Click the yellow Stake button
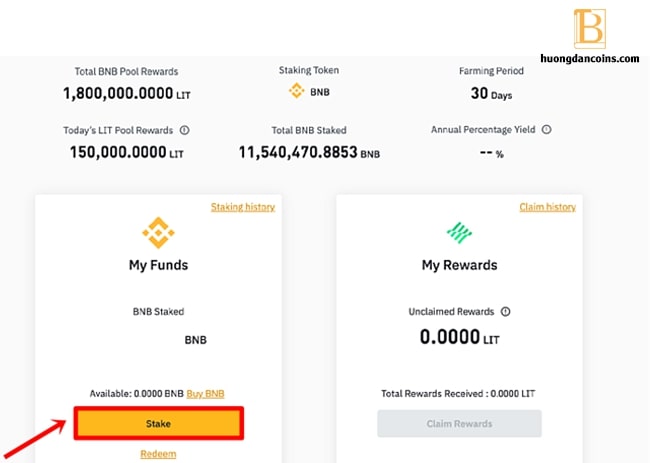 coord(159,423)
